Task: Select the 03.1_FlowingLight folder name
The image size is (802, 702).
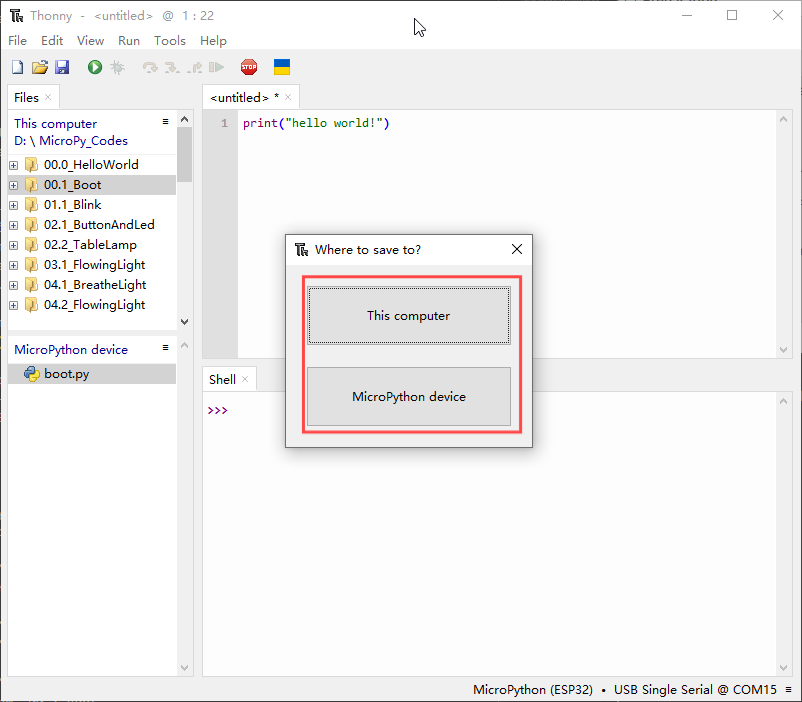Action: (95, 265)
